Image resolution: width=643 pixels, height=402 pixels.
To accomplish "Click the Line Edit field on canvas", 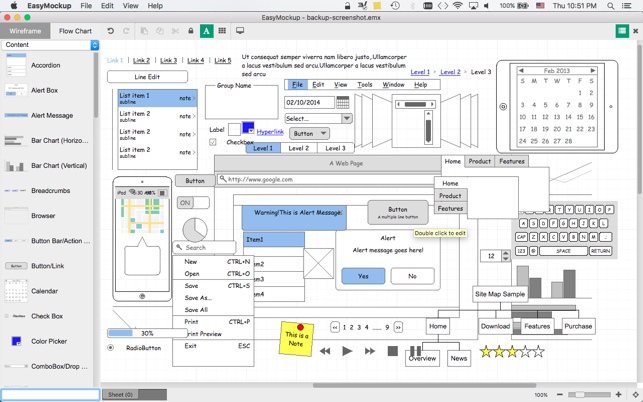I will tap(147, 77).
